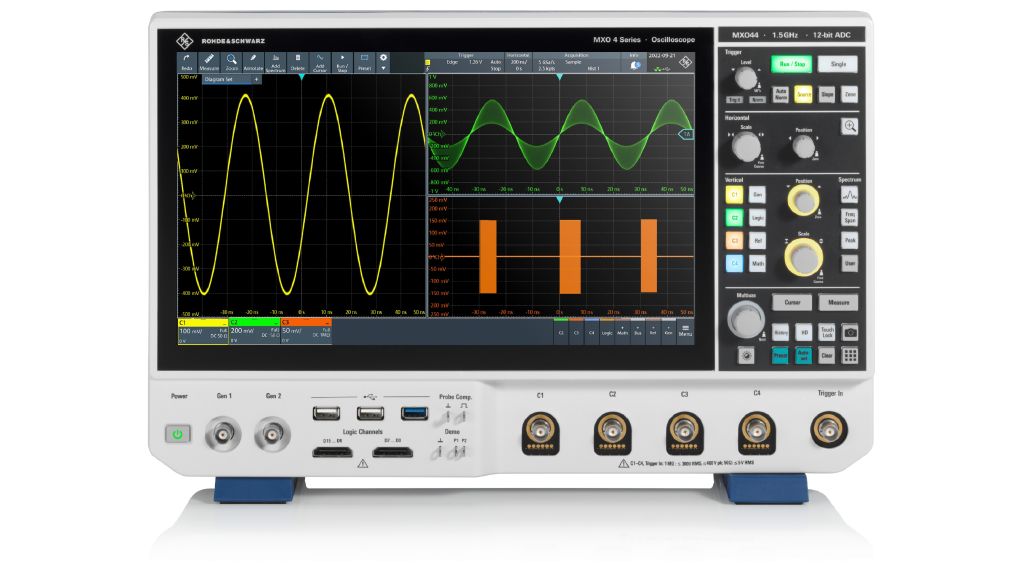Select the Zoom tool in the toolbar
The image size is (1024, 576).
pos(231,62)
